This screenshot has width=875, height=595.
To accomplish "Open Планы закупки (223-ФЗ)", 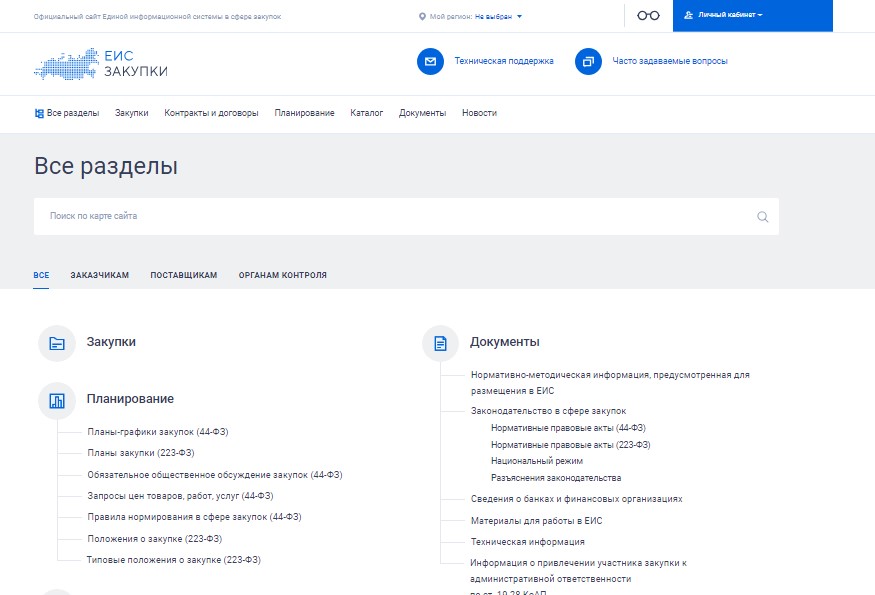I will pos(141,453).
